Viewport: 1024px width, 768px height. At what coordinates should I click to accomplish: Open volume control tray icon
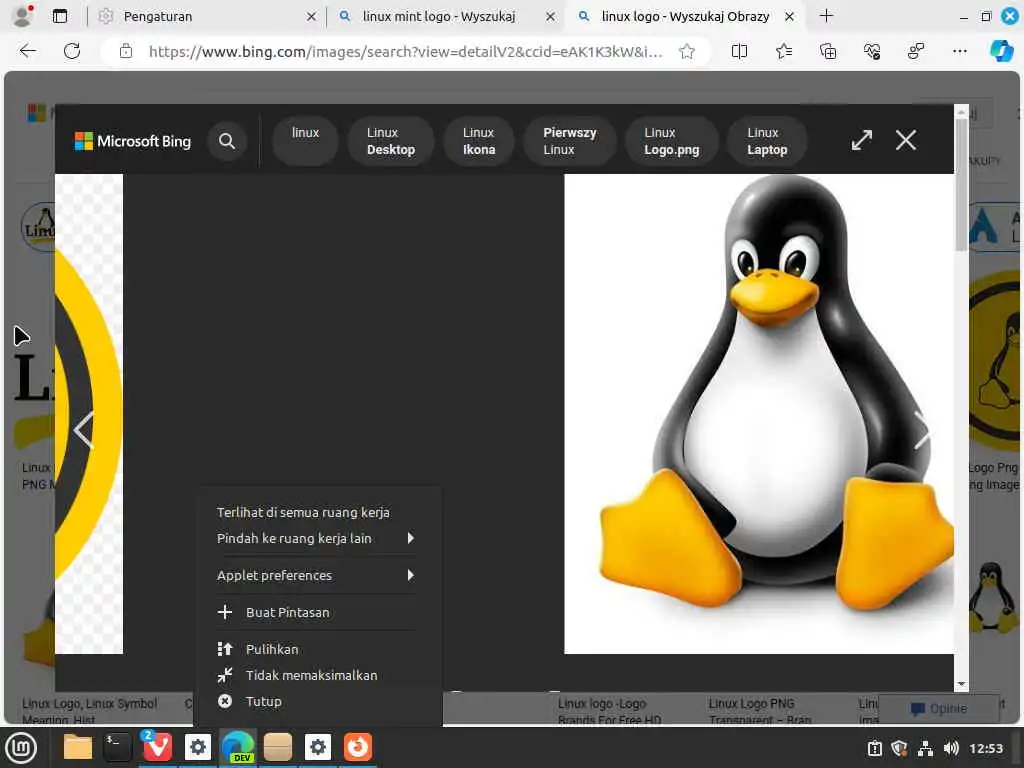click(951, 748)
